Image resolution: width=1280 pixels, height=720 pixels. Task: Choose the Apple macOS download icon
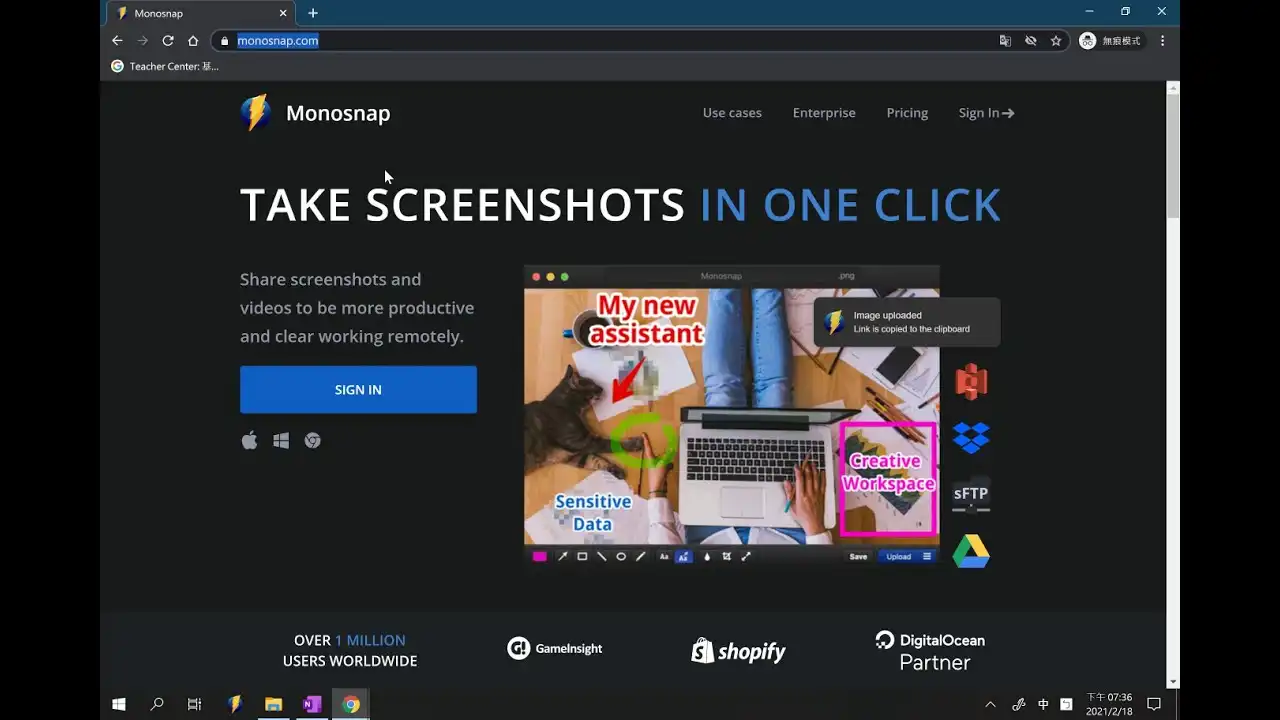tap(249, 440)
